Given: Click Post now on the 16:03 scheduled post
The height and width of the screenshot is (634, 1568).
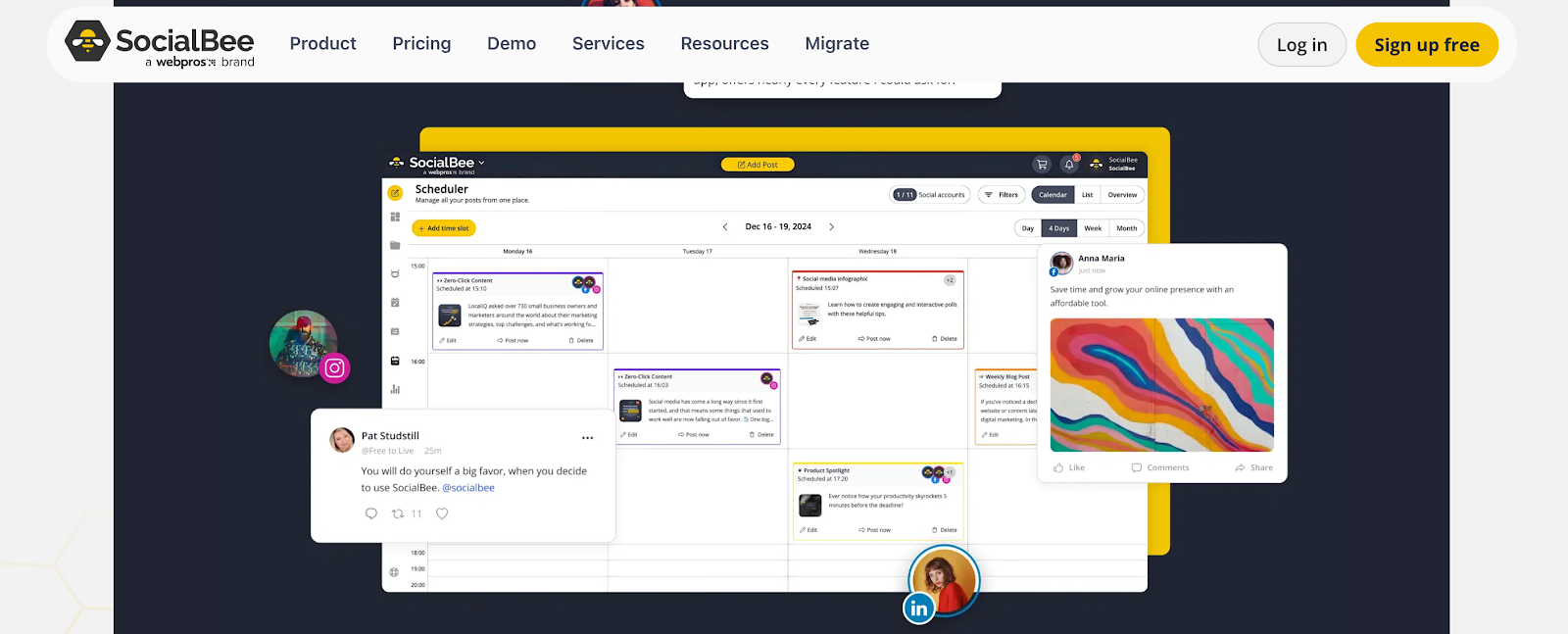Looking at the screenshot, I should point(694,435).
